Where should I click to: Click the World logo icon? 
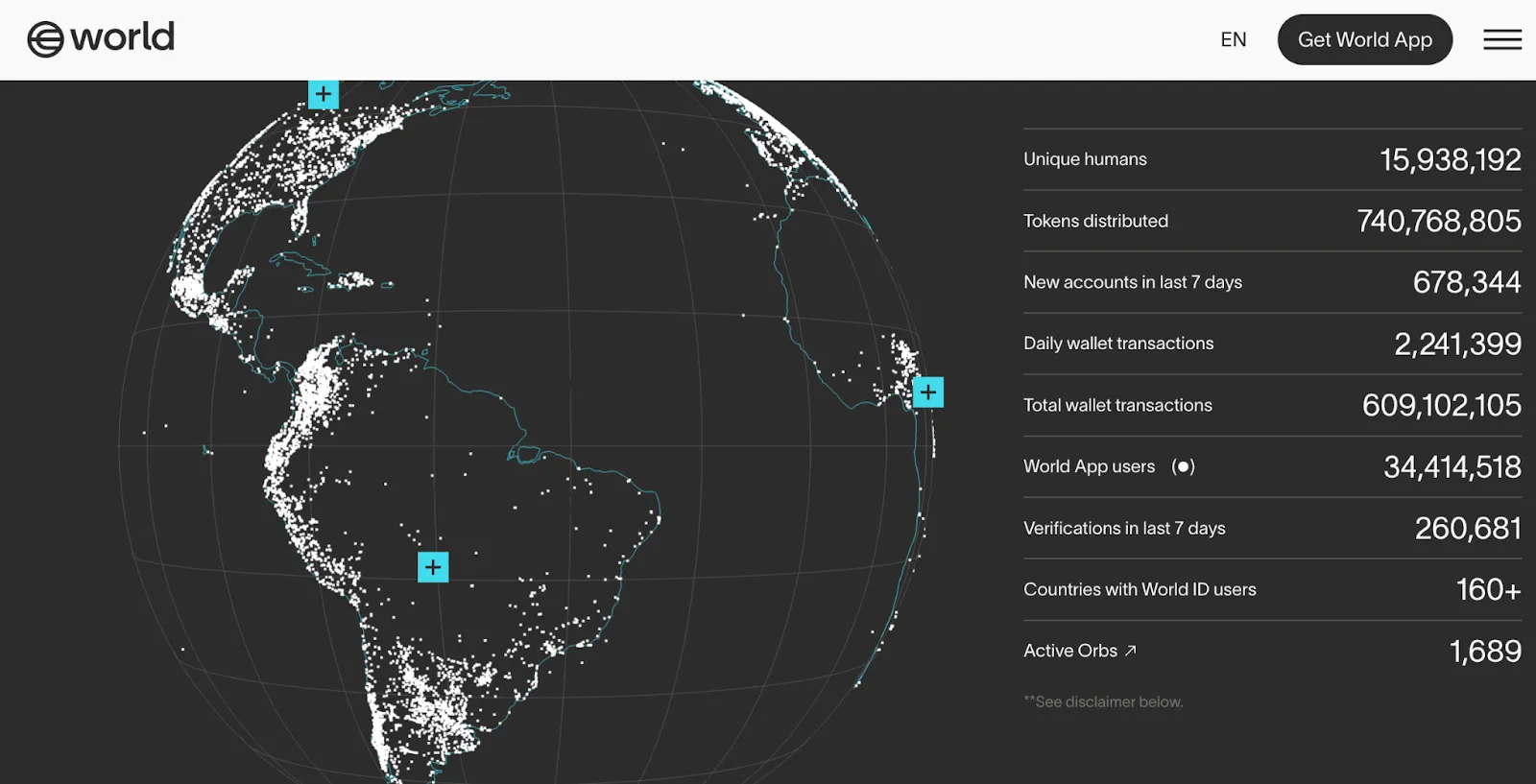[45, 39]
